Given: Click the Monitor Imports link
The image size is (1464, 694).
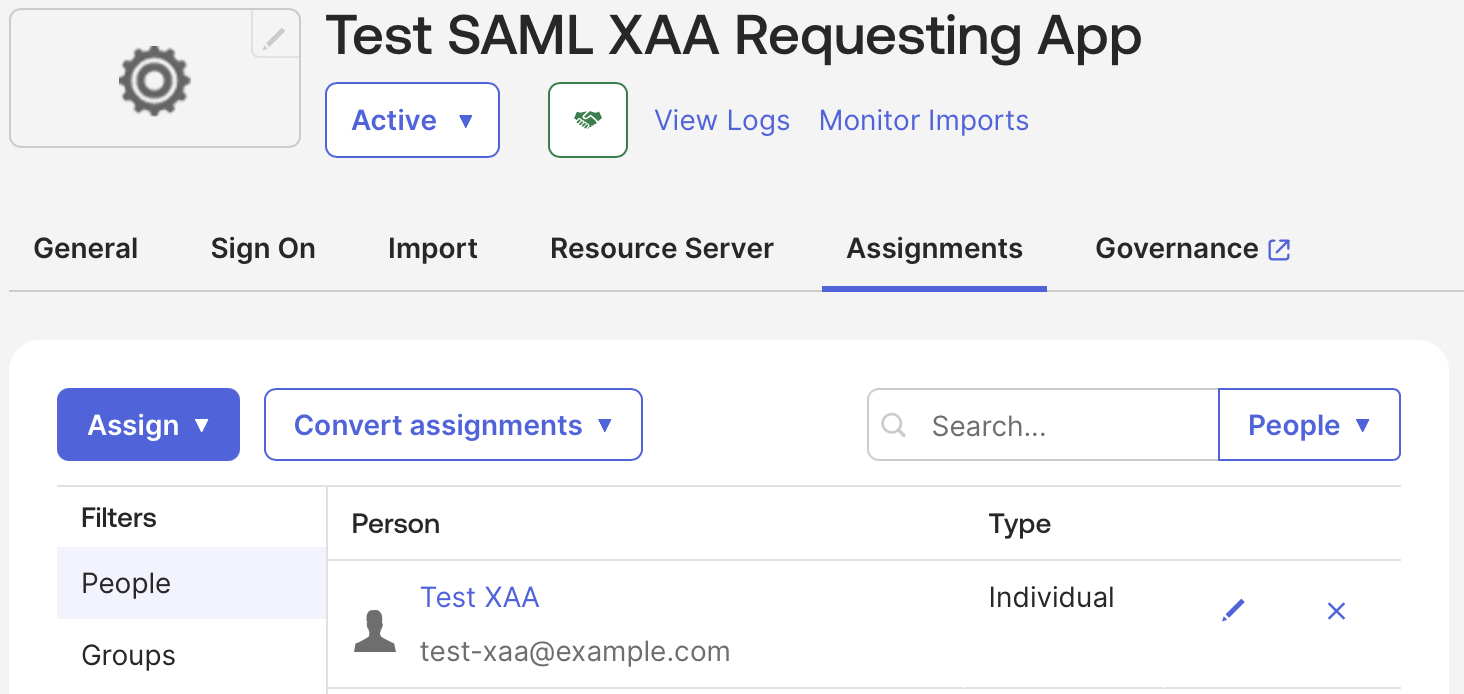Looking at the screenshot, I should click(924, 120).
